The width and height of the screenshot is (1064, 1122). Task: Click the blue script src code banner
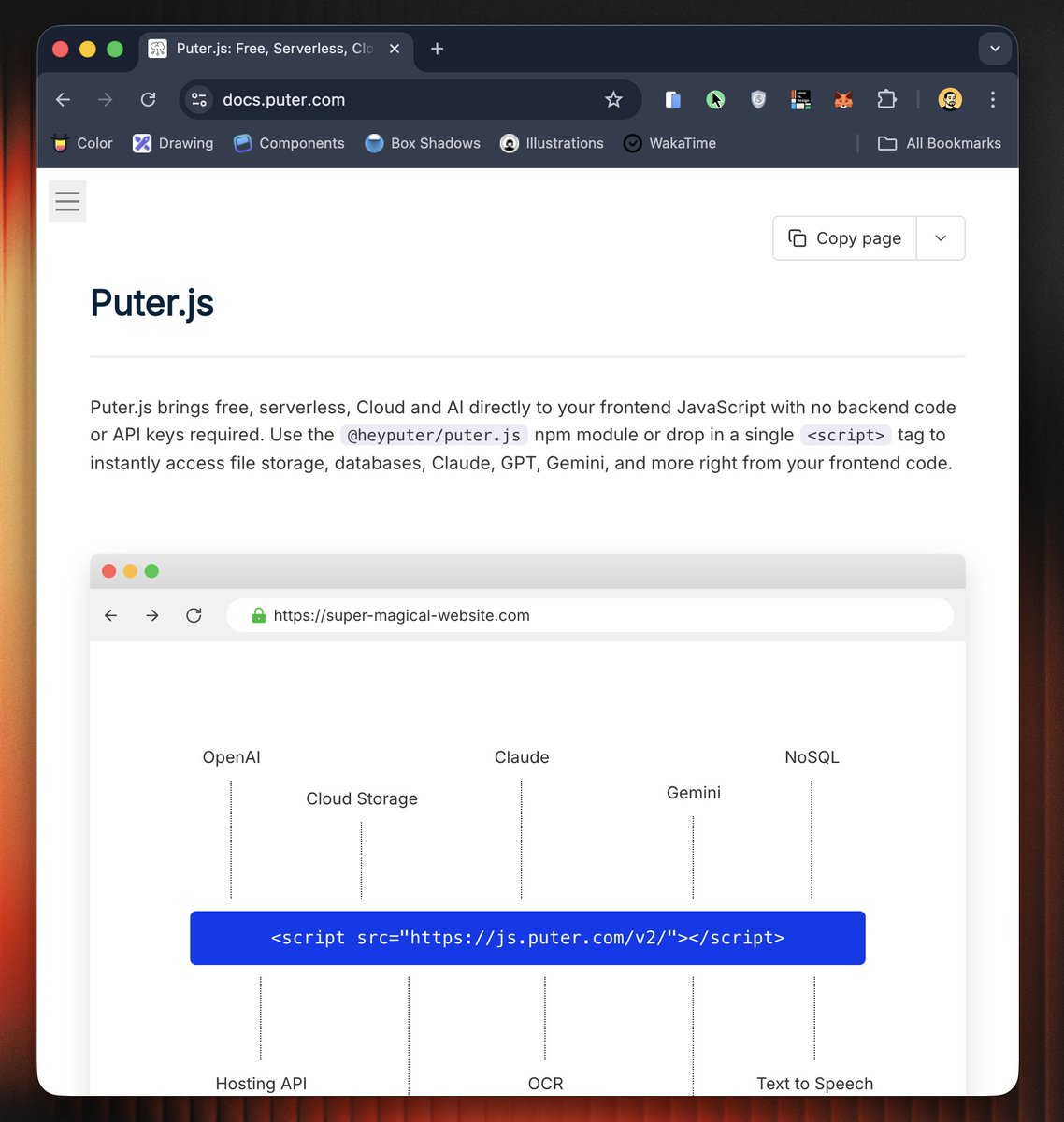[x=527, y=938]
